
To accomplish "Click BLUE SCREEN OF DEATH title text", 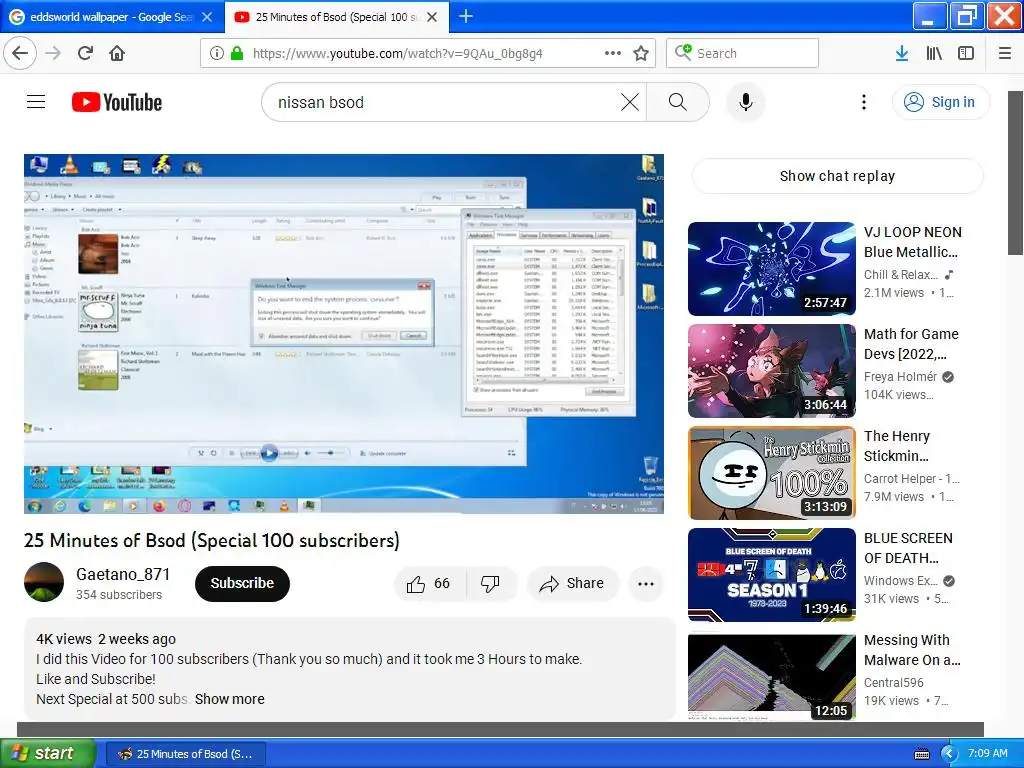I will click(x=908, y=548).
